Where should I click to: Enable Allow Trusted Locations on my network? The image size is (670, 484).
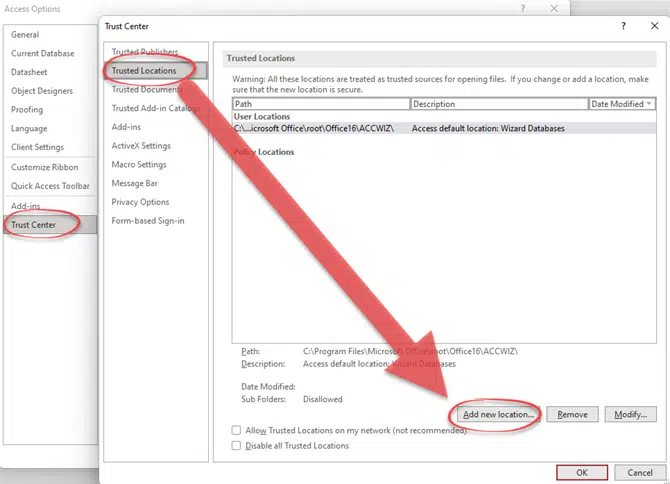point(236,430)
